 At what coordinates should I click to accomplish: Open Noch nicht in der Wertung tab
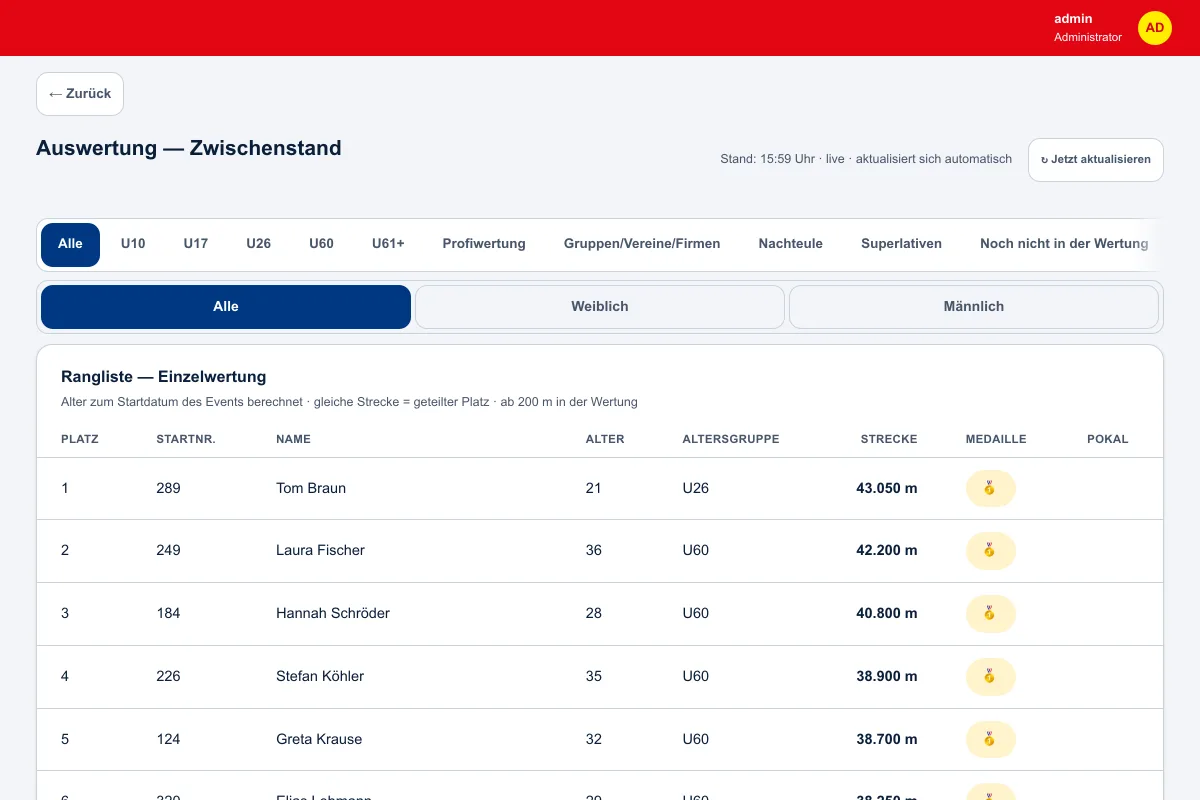[x=1064, y=244]
